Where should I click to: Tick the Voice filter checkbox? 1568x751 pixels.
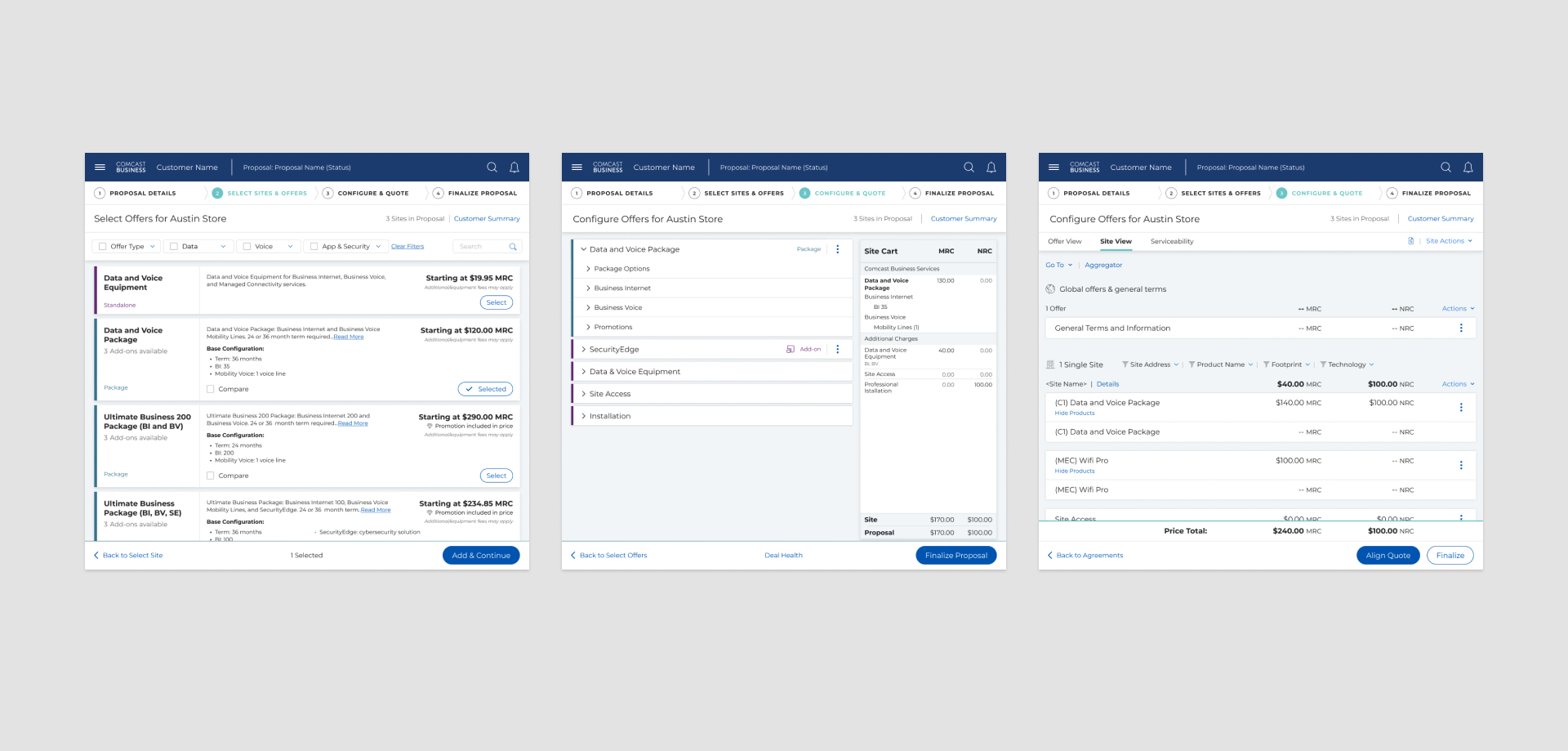coord(247,246)
